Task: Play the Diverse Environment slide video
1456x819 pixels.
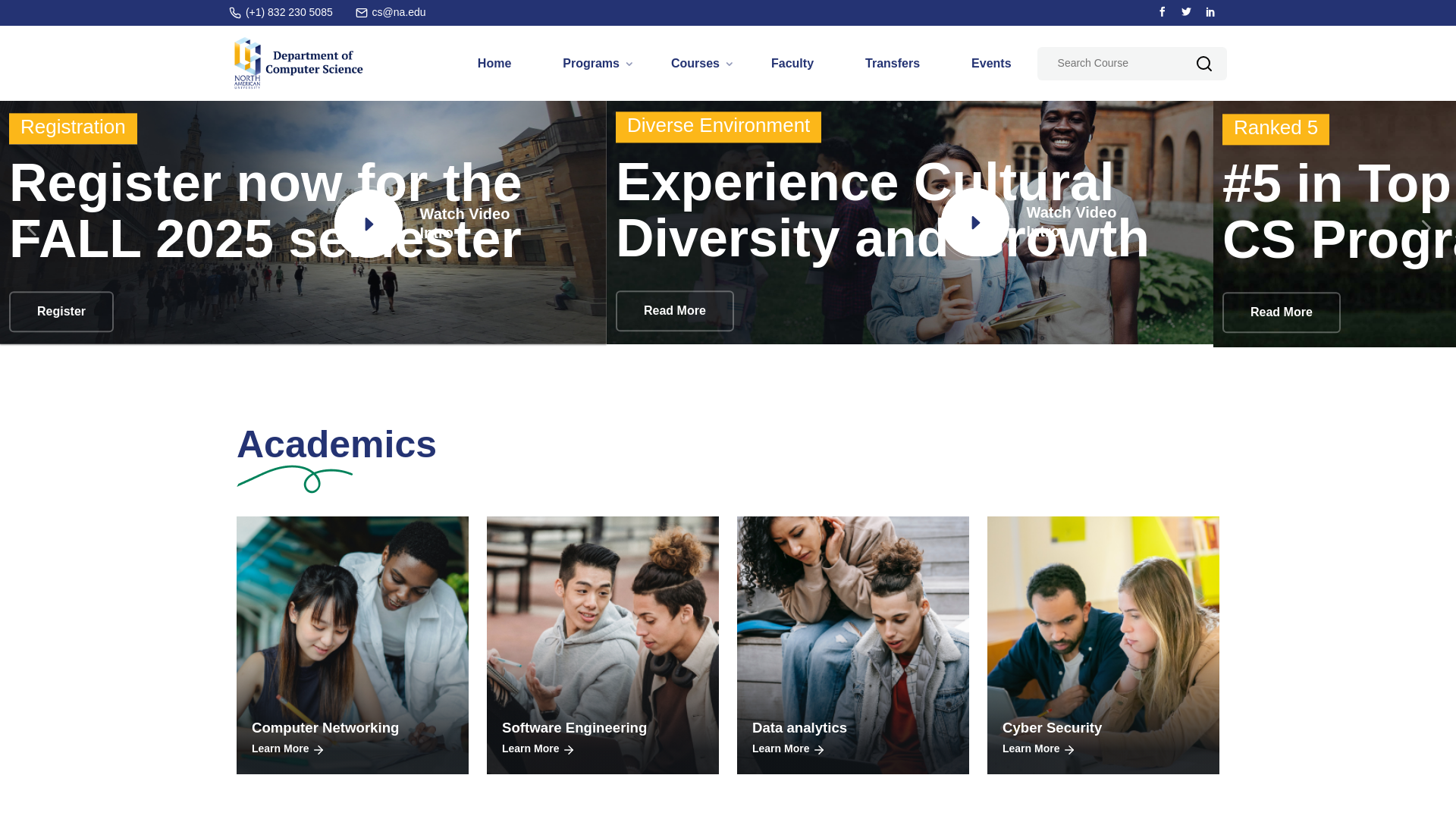Action: pos(974,222)
